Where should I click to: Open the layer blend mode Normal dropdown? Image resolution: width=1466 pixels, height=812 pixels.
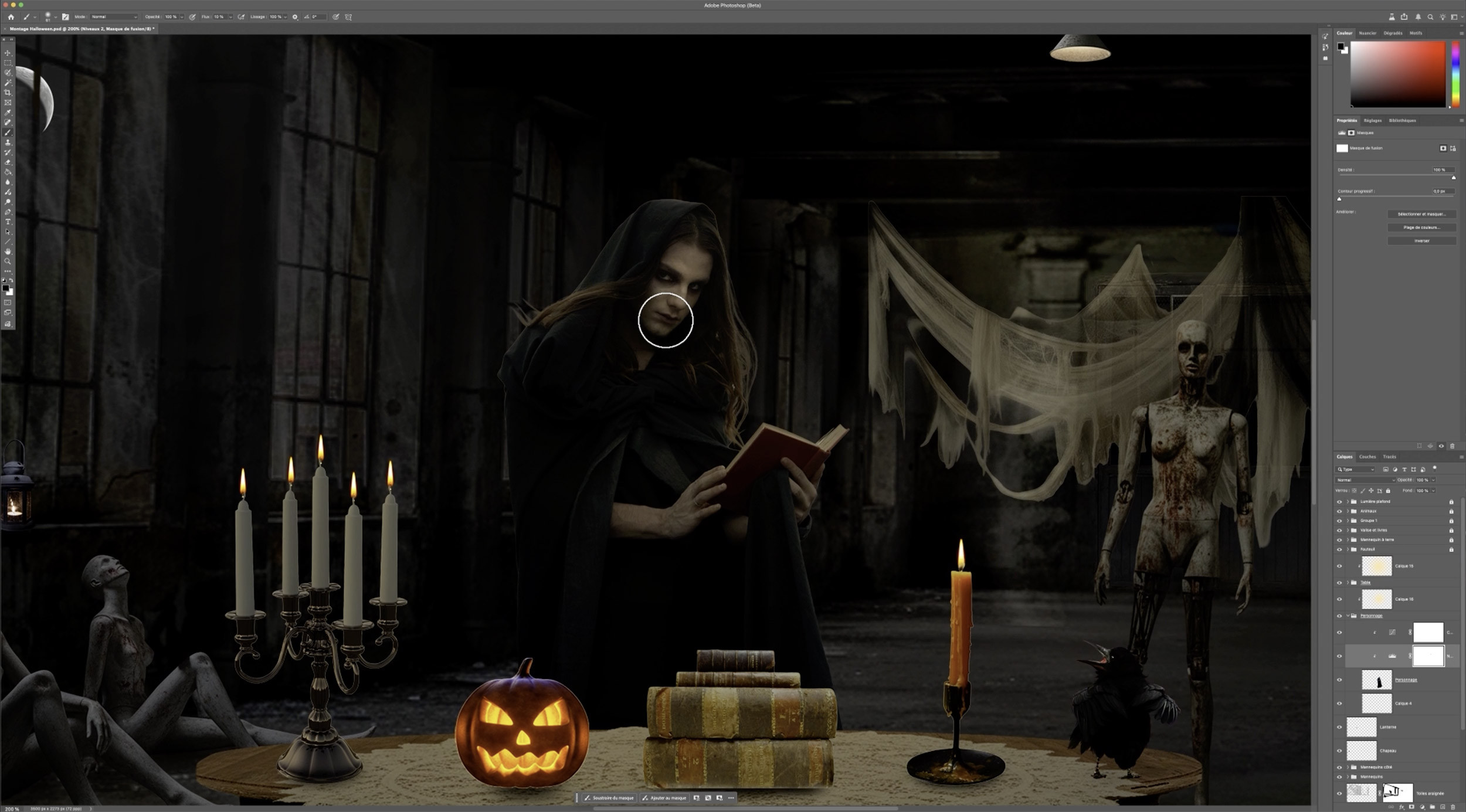coord(1365,480)
